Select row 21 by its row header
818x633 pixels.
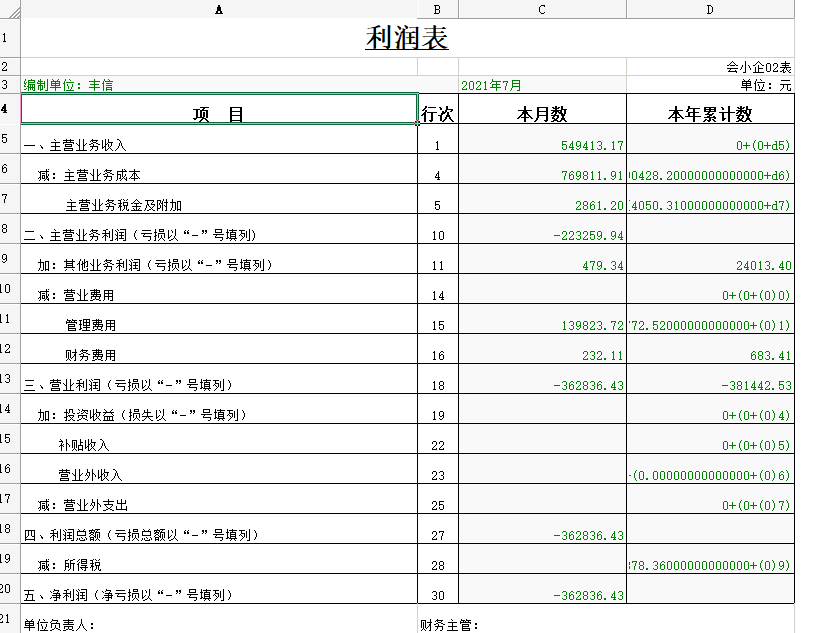(x=10, y=619)
